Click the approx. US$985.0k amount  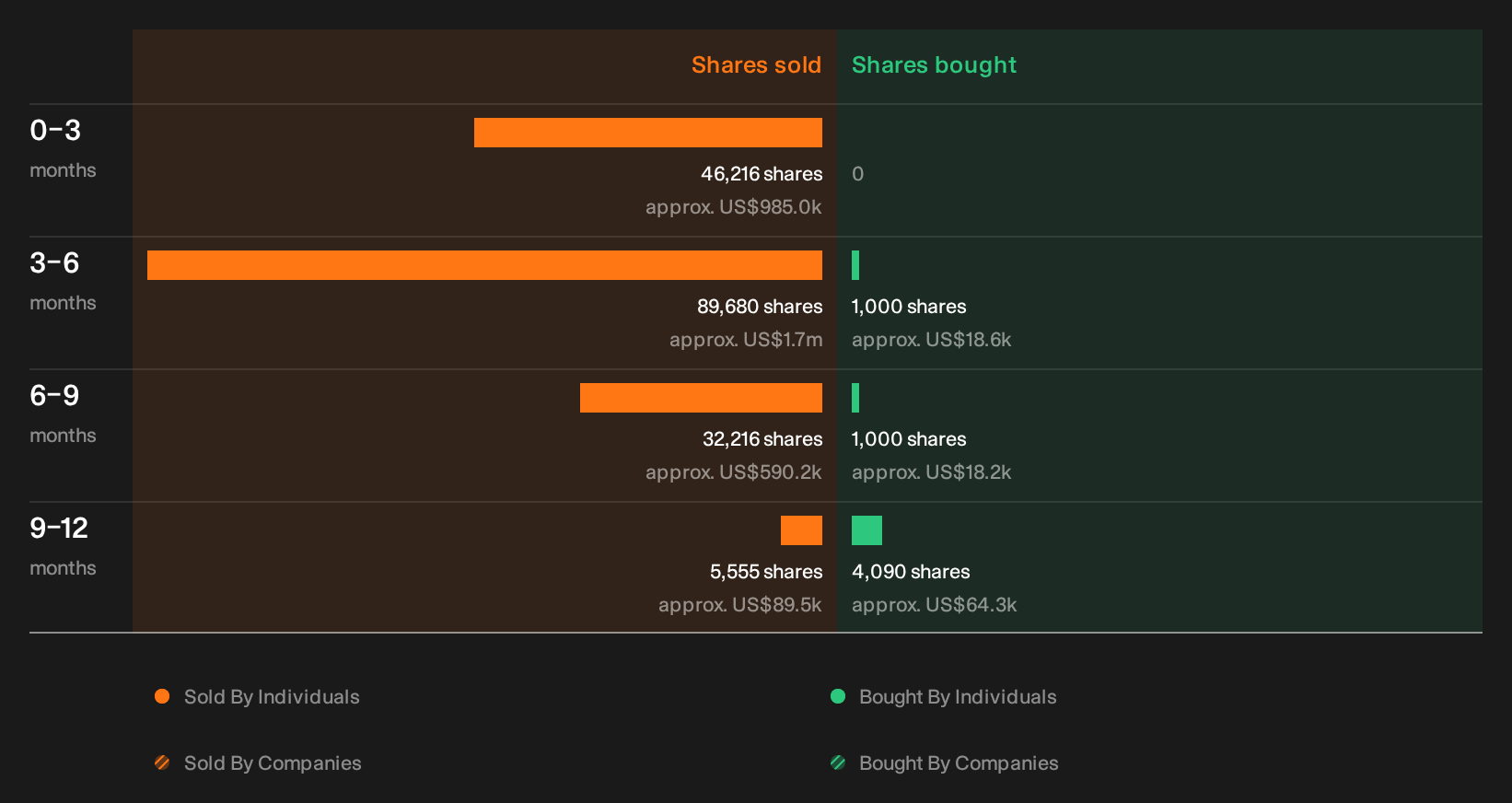pyautogui.click(x=733, y=207)
